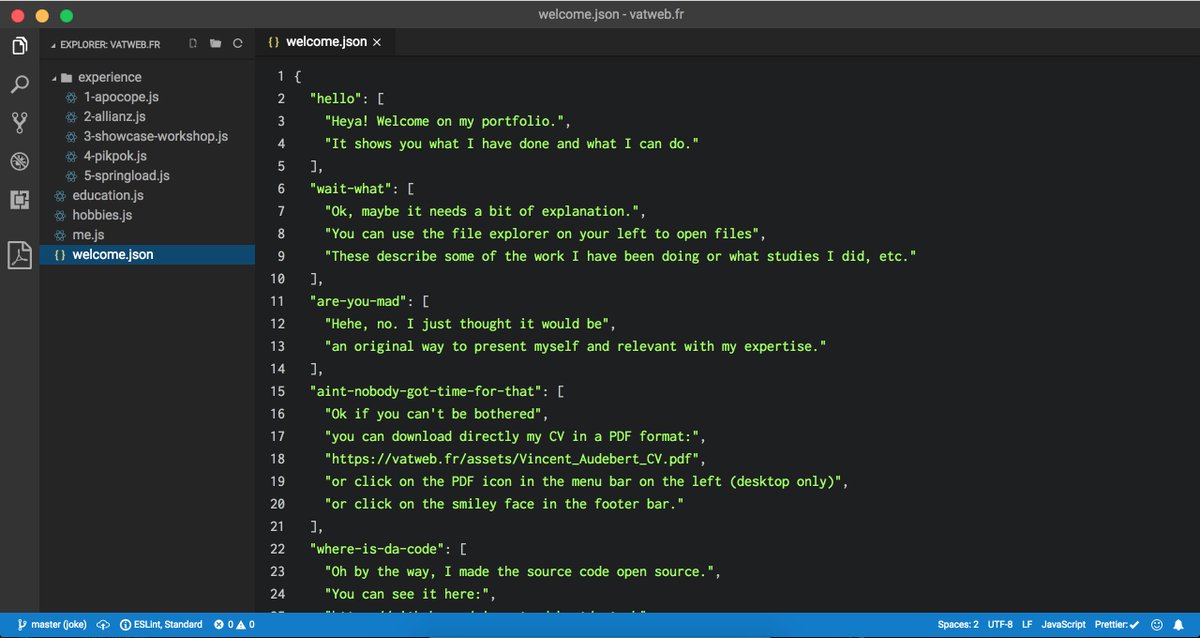Open education.js file
This screenshot has width=1200, height=638.
(x=108, y=195)
